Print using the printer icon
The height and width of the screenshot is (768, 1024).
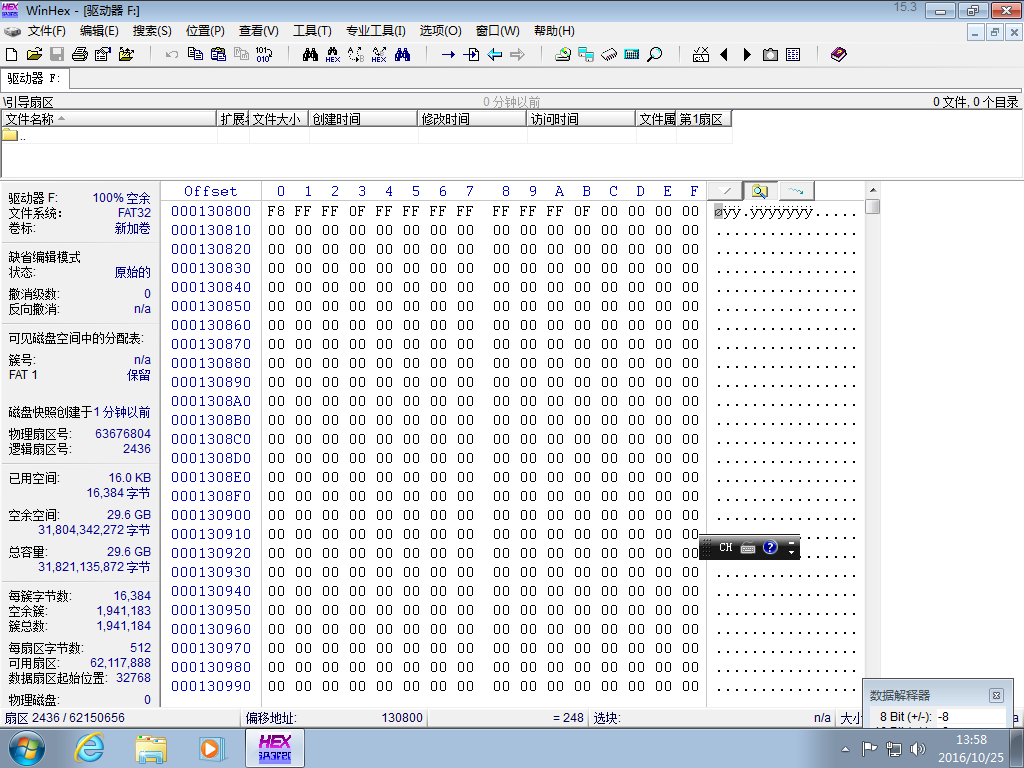coord(80,55)
